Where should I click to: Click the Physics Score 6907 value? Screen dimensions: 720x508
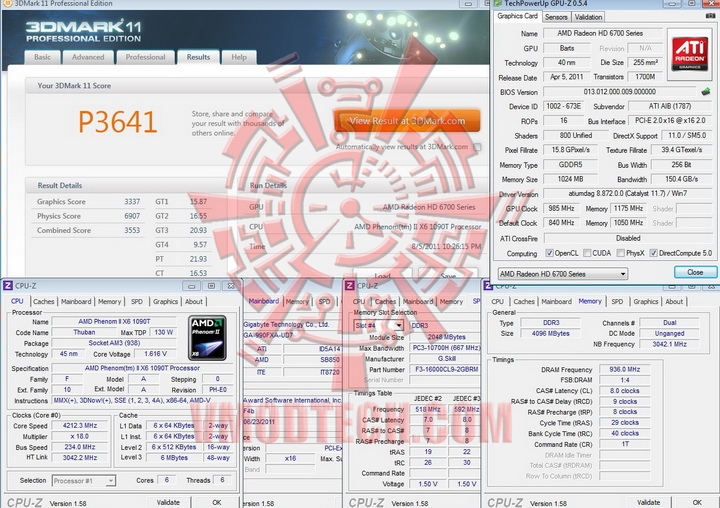click(132, 216)
